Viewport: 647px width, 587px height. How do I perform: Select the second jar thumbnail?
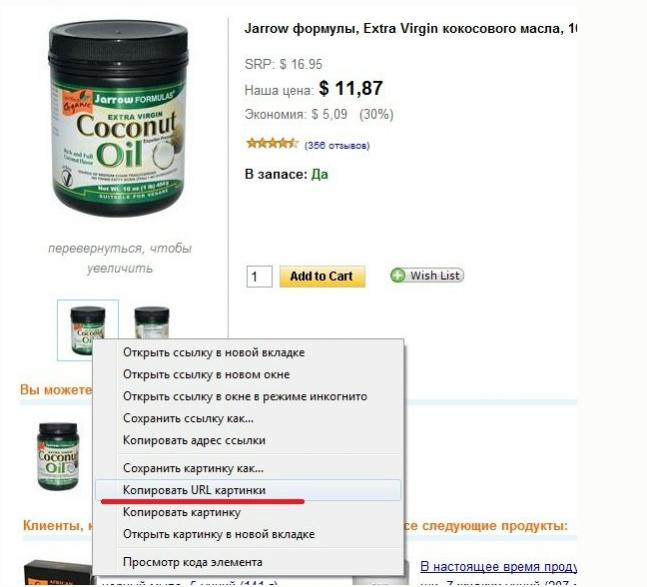(x=151, y=323)
